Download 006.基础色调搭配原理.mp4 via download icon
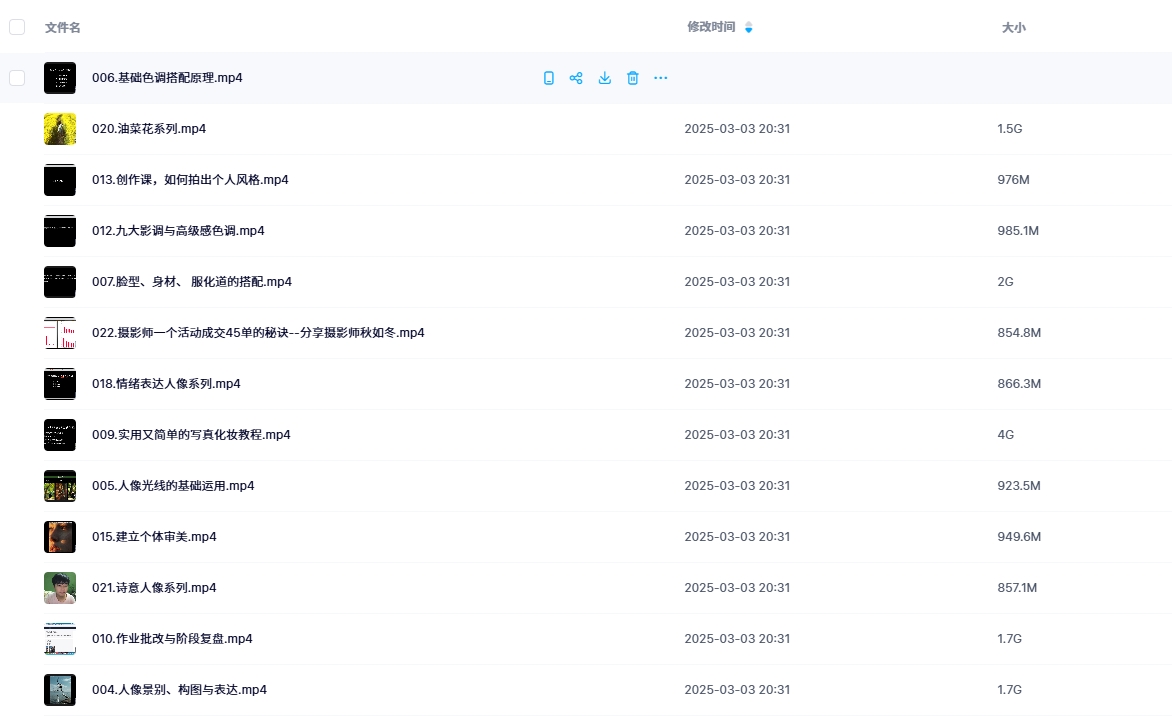This screenshot has height=722, width=1172. click(x=604, y=78)
